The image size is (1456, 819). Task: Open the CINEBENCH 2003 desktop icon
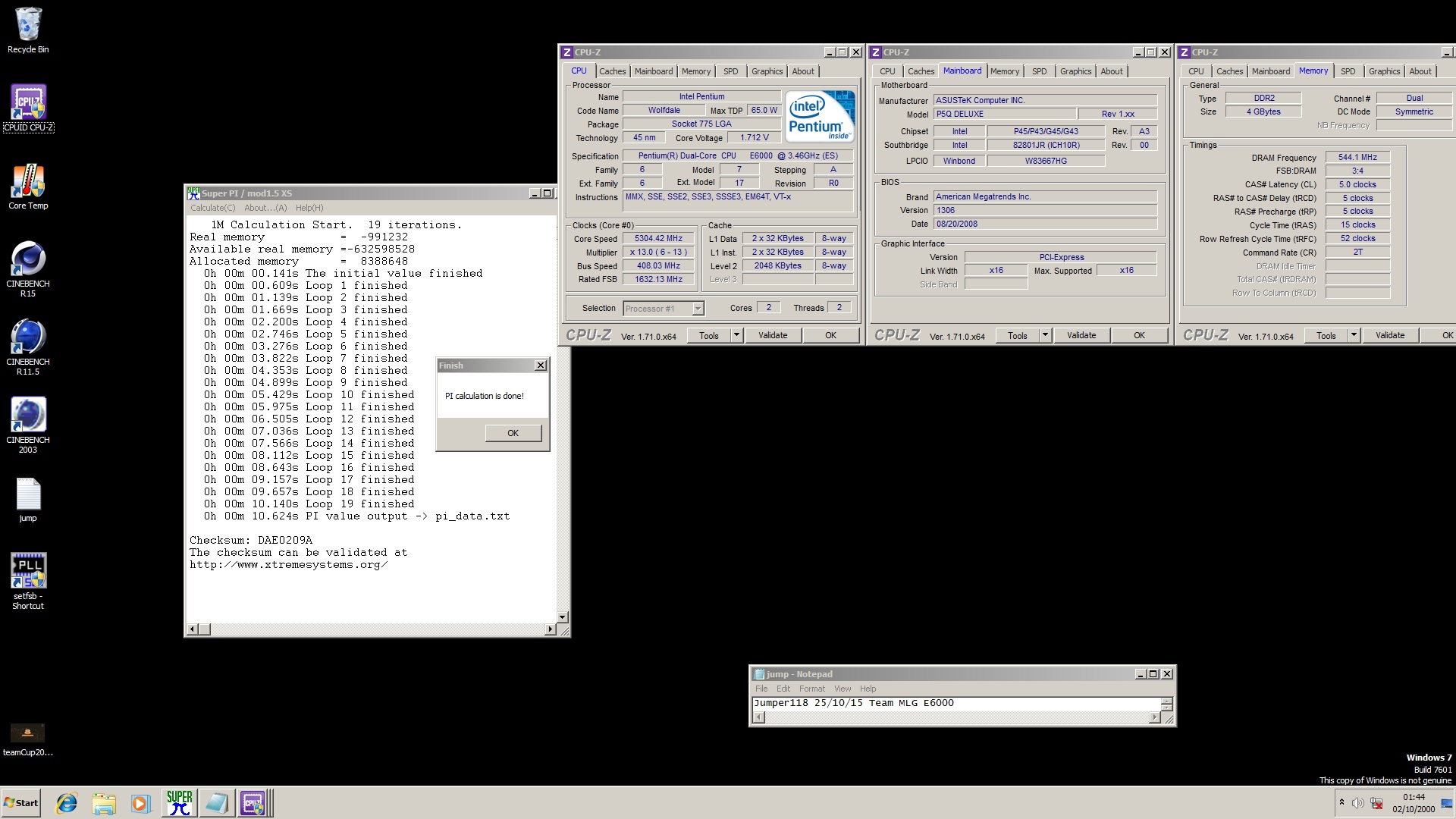[28, 425]
